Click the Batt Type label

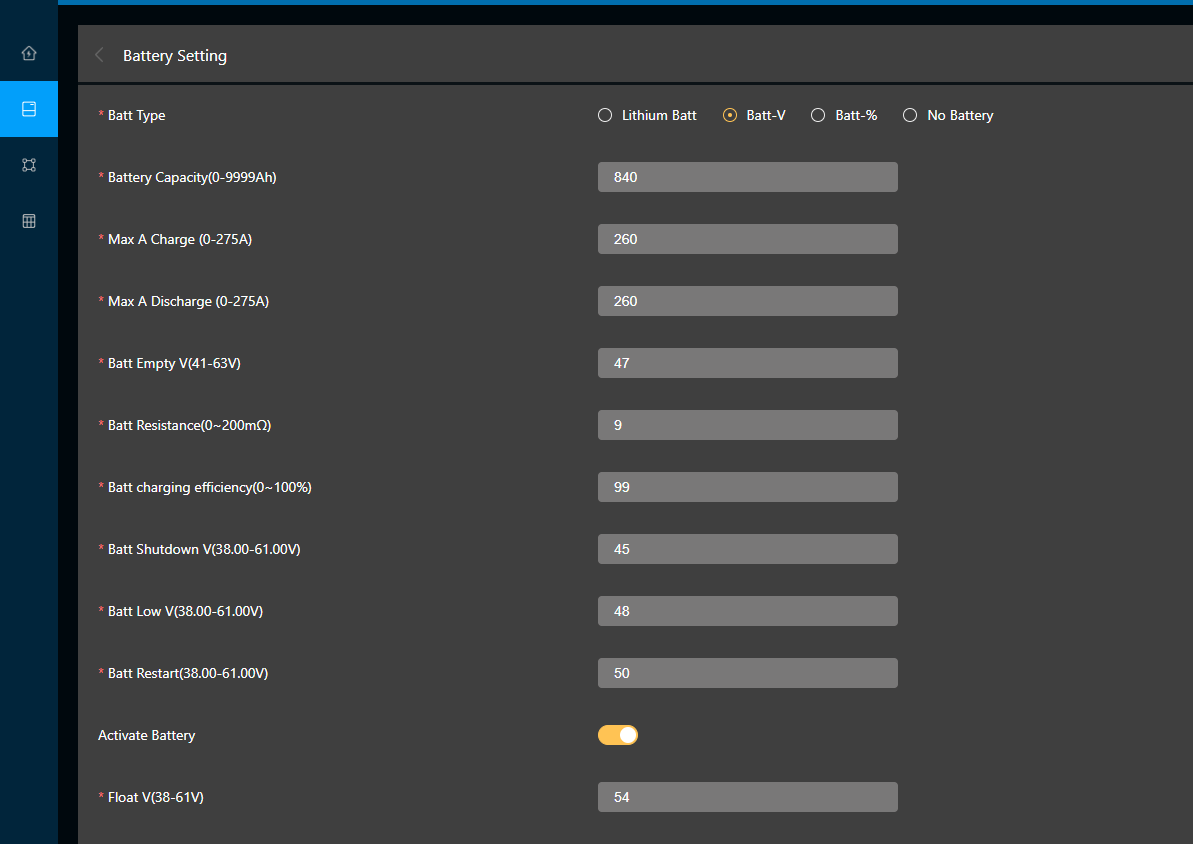[137, 116]
